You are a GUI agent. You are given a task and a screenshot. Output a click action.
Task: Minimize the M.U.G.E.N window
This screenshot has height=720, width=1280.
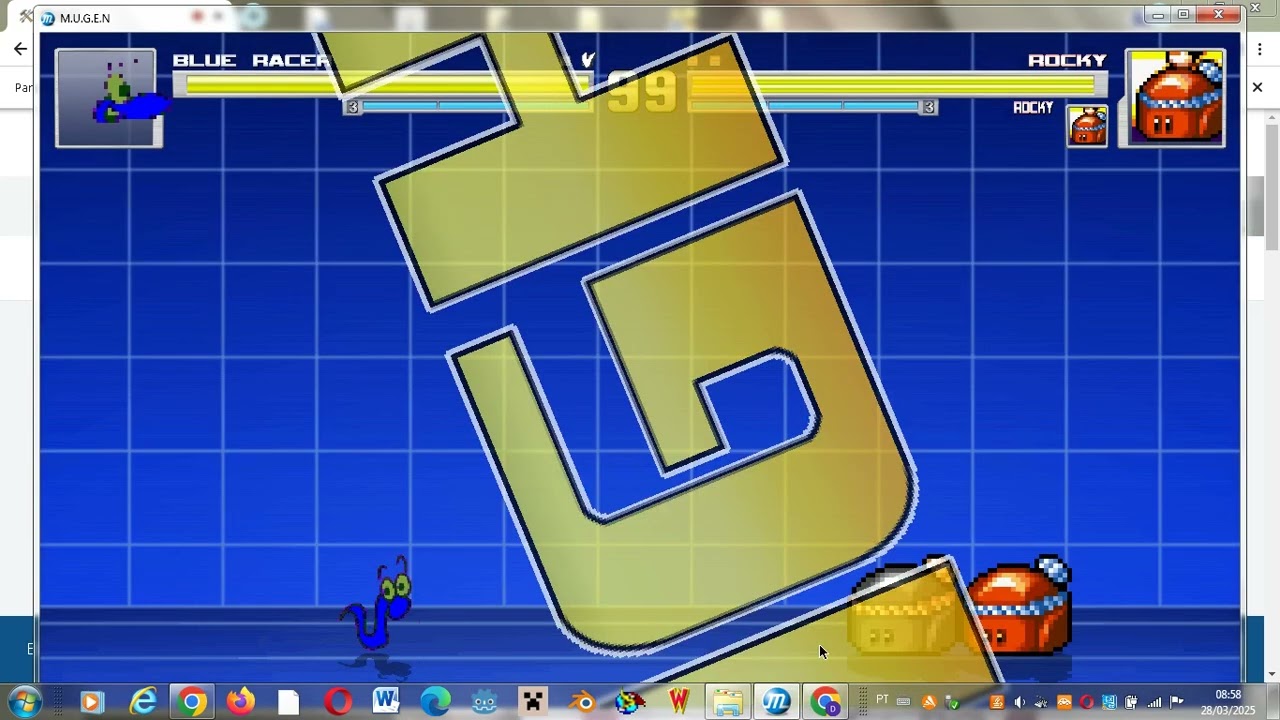point(1158,15)
